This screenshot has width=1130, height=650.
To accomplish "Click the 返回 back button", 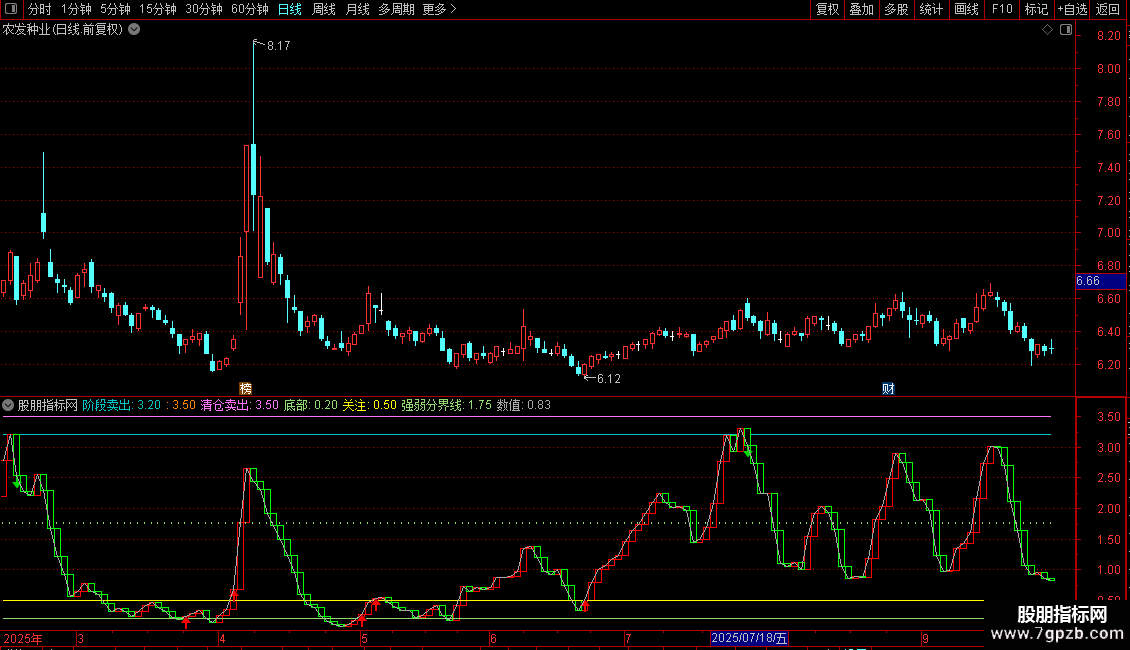I will point(1108,9).
